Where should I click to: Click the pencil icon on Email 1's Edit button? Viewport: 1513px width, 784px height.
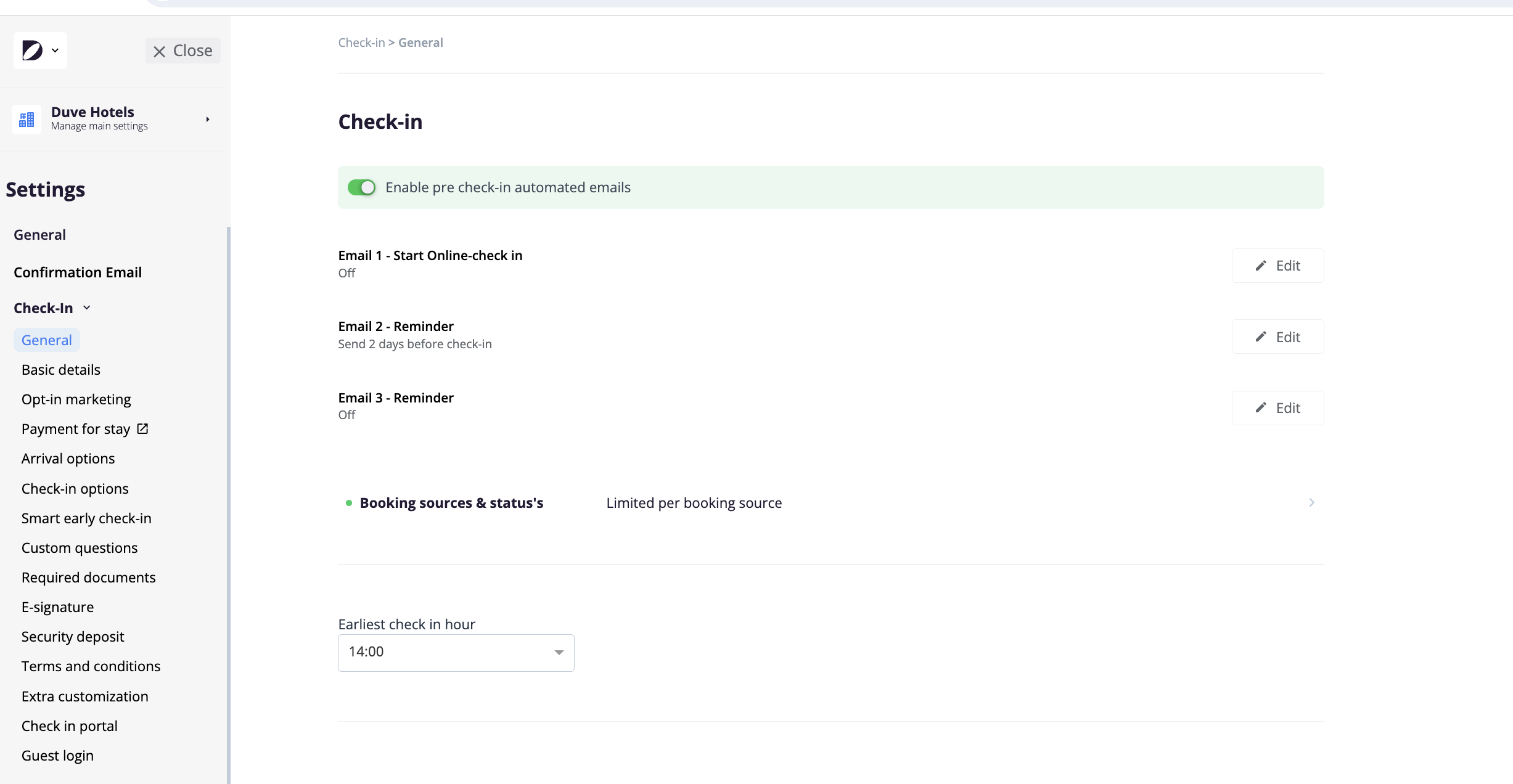[1261, 265]
